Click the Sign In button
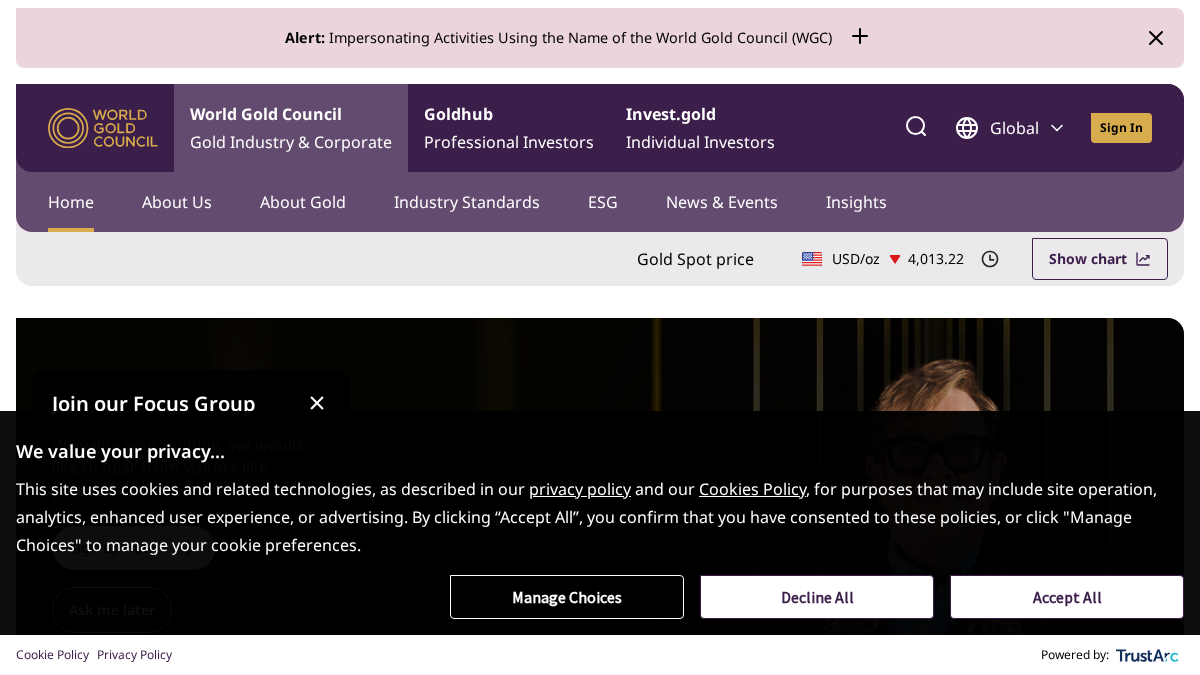 point(1121,128)
